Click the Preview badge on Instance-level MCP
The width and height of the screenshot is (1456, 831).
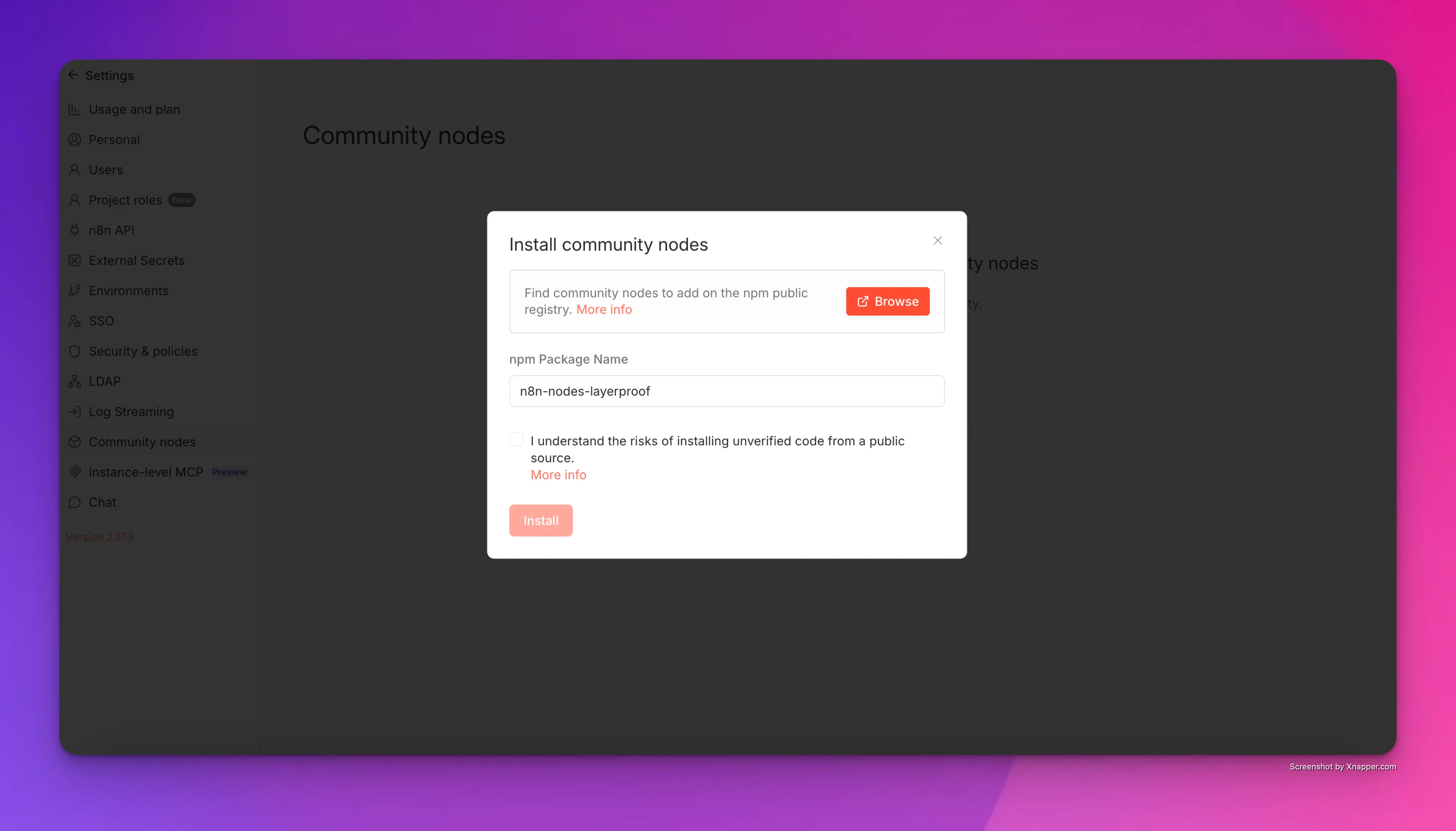click(229, 472)
